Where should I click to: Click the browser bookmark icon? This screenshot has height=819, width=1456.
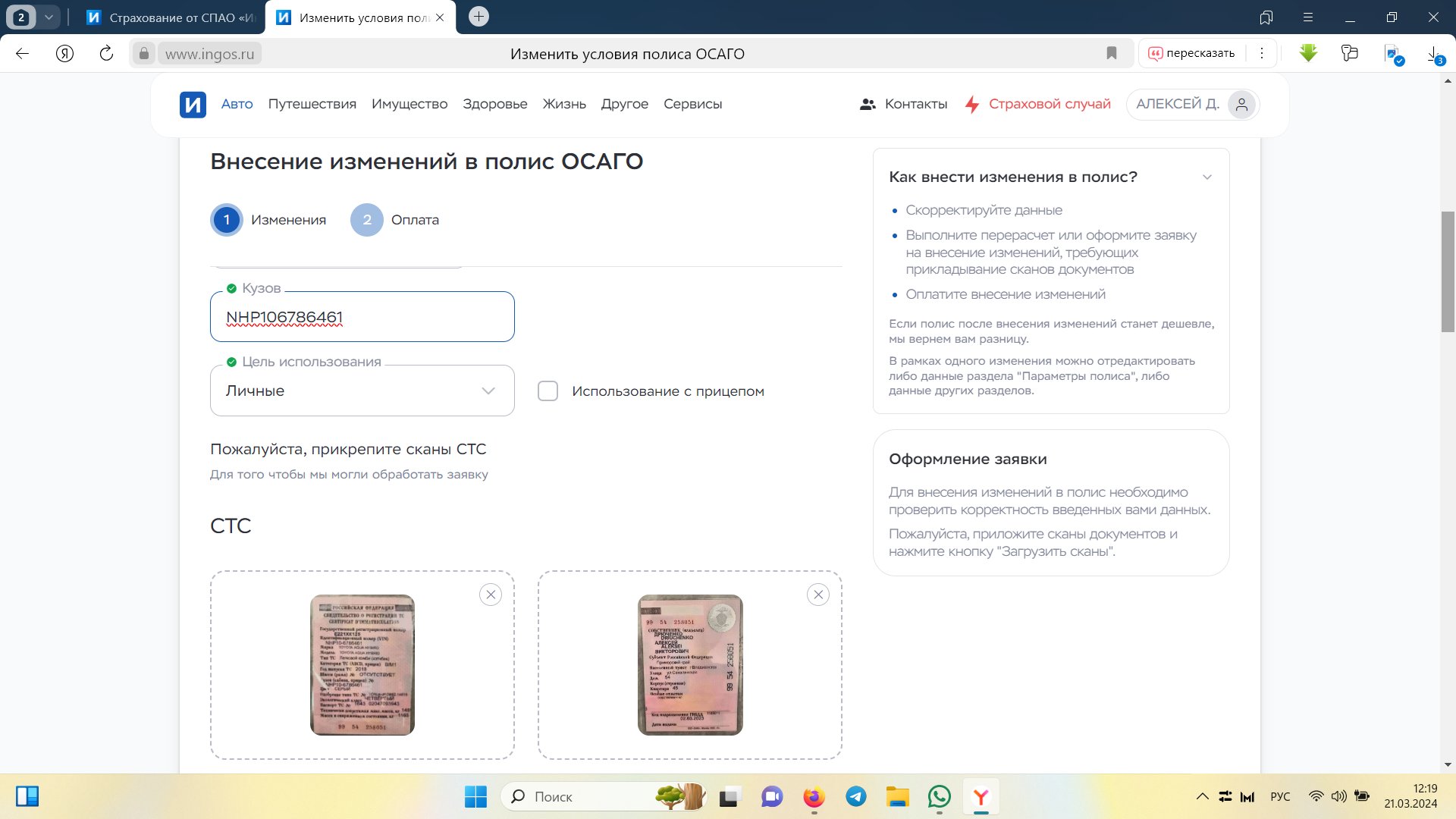(x=1111, y=53)
